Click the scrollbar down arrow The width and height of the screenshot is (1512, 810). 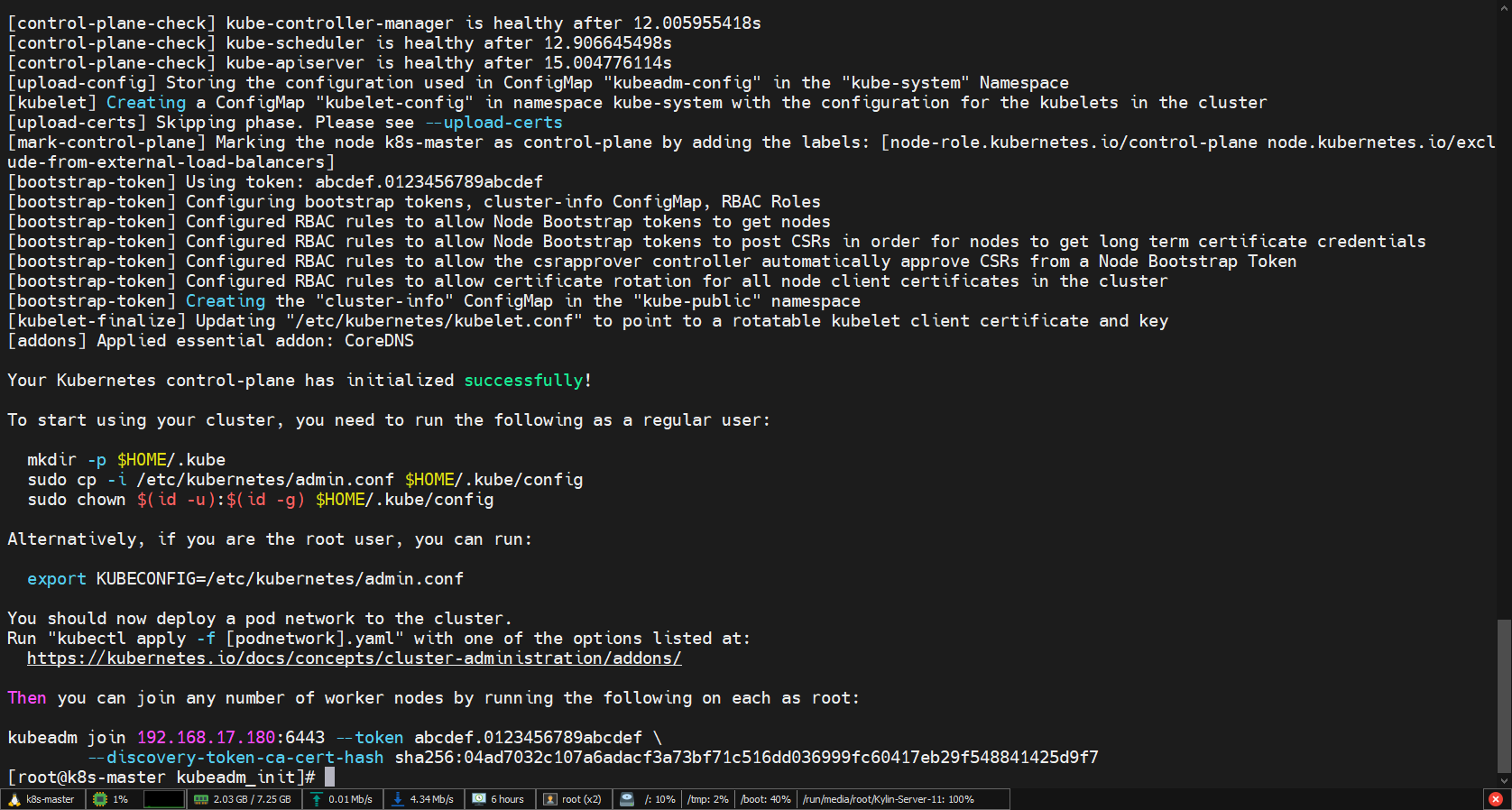click(1503, 781)
